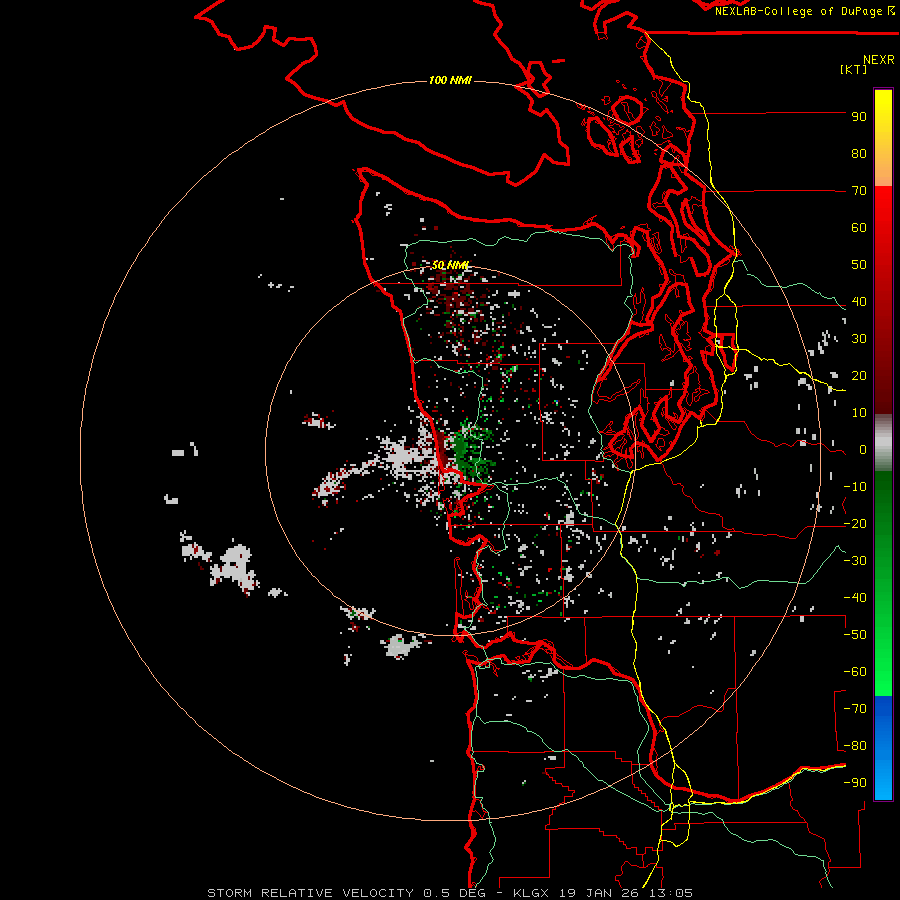Click the 50 value on velocity scale
This screenshot has width=900, height=900.
click(x=859, y=265)
